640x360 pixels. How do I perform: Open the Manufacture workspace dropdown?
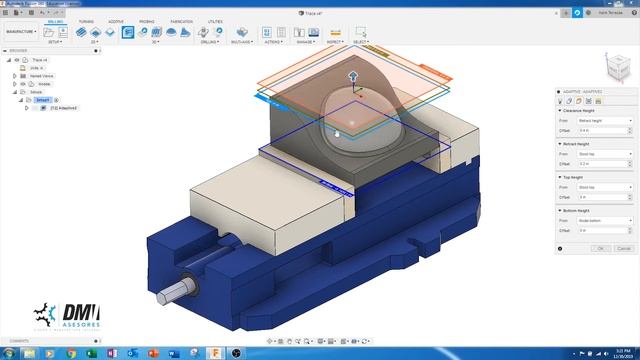tap(21, 32)
